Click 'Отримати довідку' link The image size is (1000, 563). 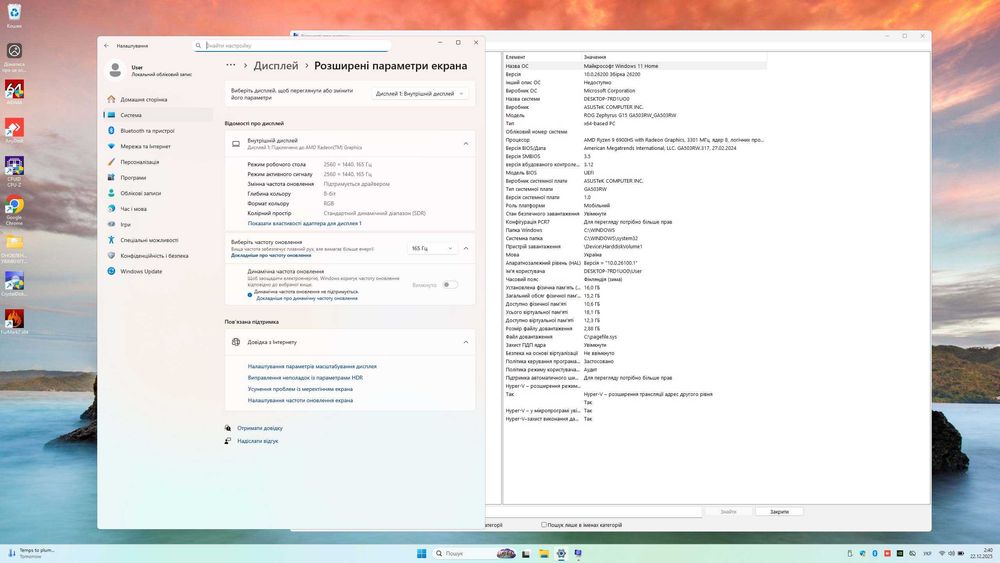[x=260, y=428]
